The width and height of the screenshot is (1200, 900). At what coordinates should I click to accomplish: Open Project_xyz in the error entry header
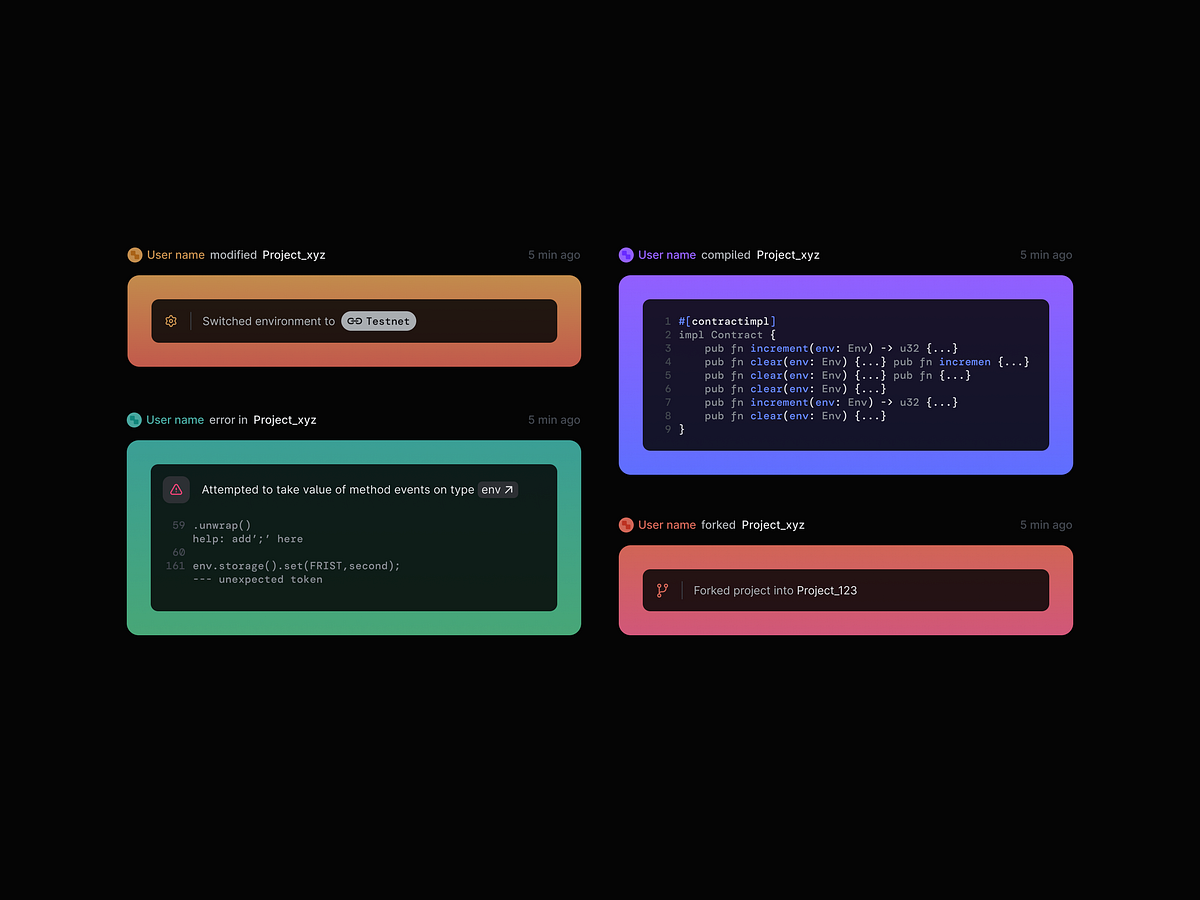coord(285,420)
